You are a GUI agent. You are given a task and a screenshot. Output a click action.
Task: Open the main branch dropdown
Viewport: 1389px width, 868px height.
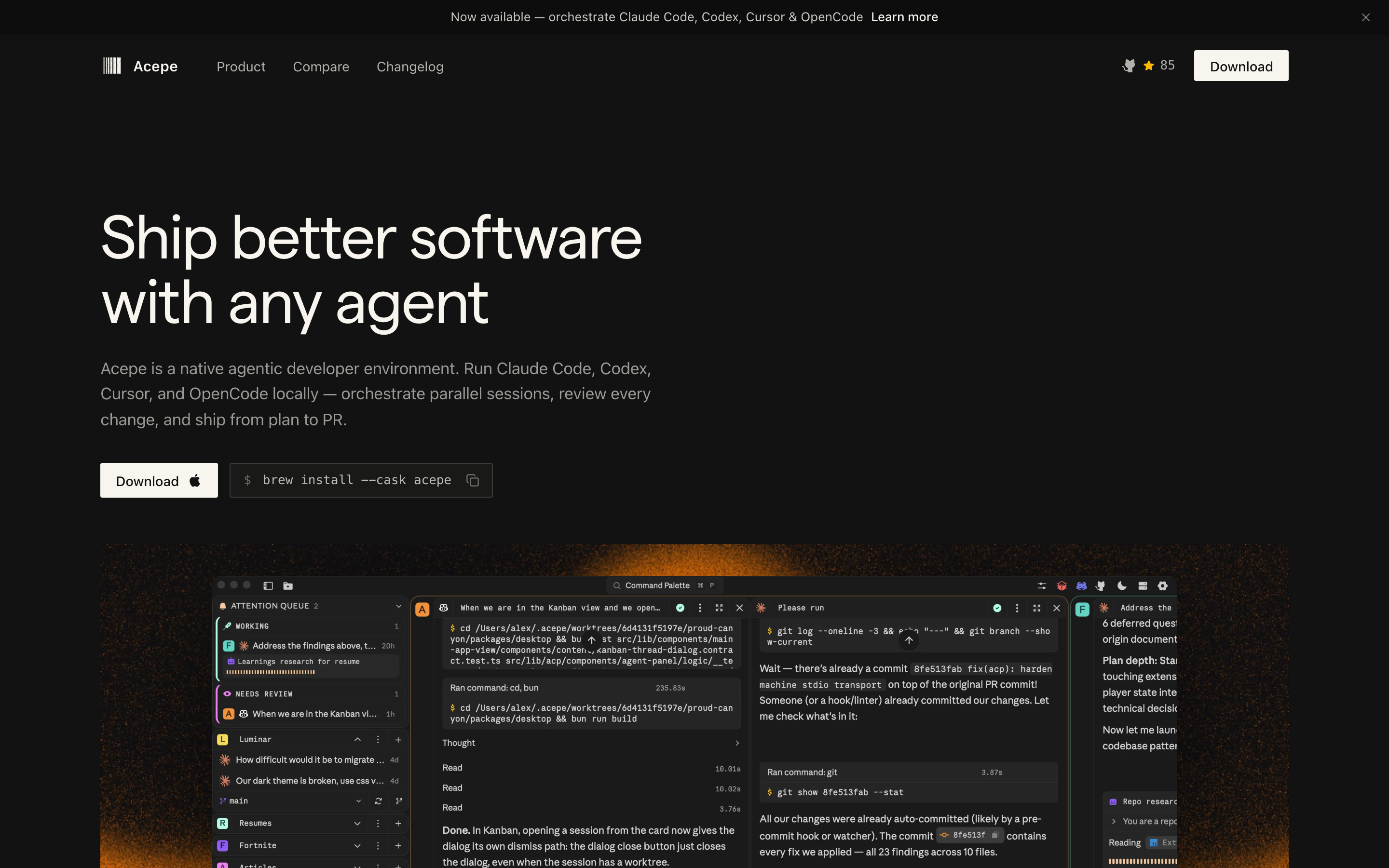pyautogui.click(x=358, y=801)
